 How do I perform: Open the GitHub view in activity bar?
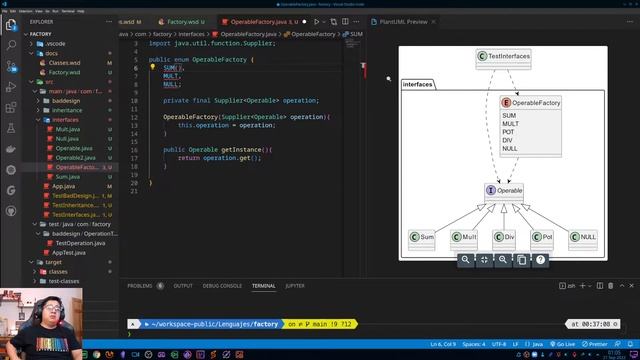(11, 211)
